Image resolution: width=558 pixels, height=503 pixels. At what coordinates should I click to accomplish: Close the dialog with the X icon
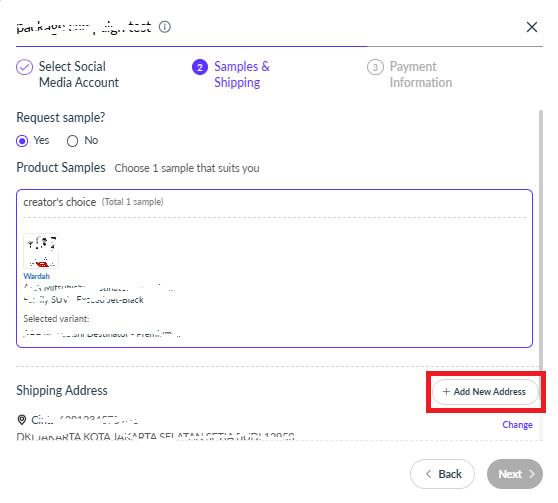(x=532, y=27)
